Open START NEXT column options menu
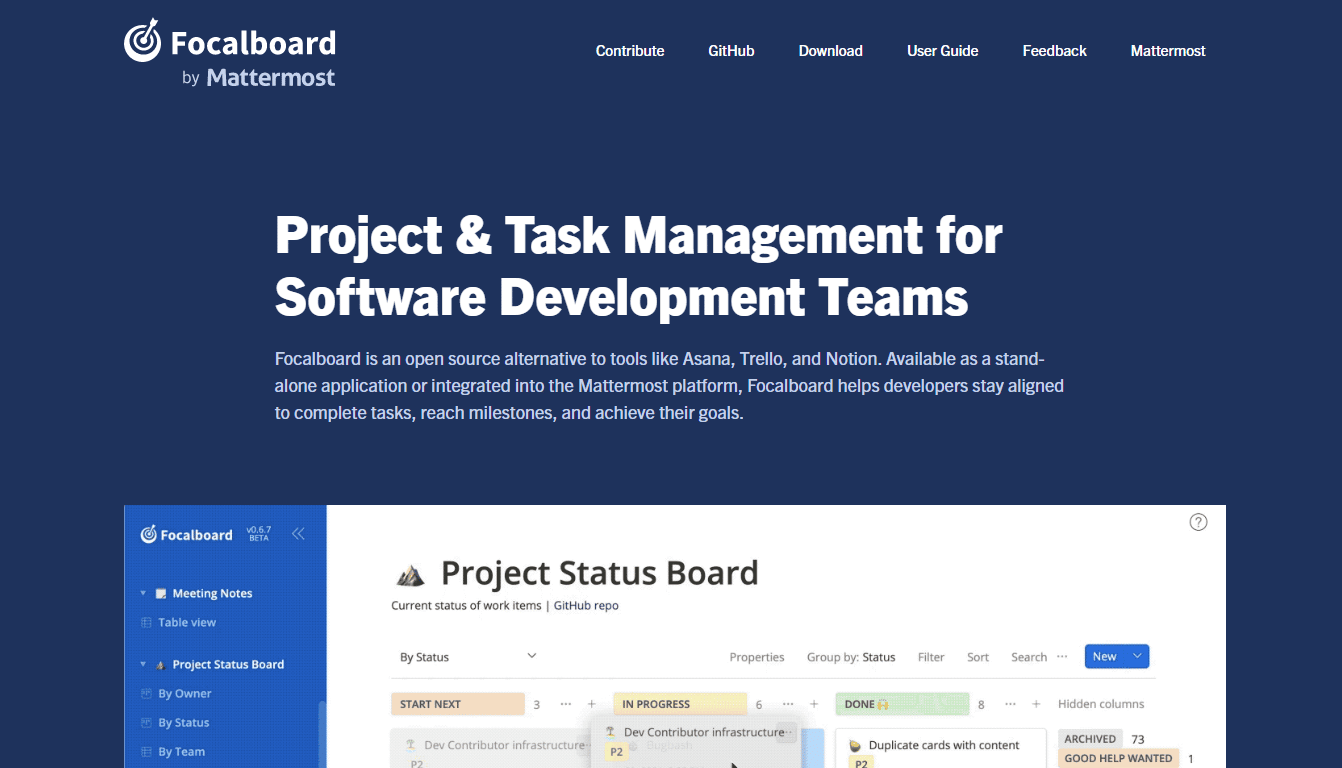 (x=566, y=704)
